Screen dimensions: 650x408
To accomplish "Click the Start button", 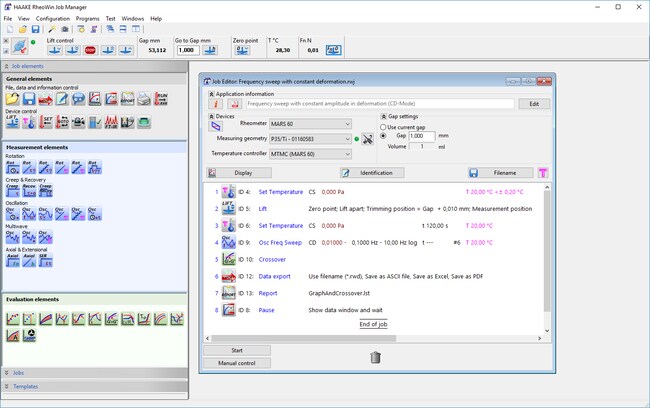I will tap(236, 350).
